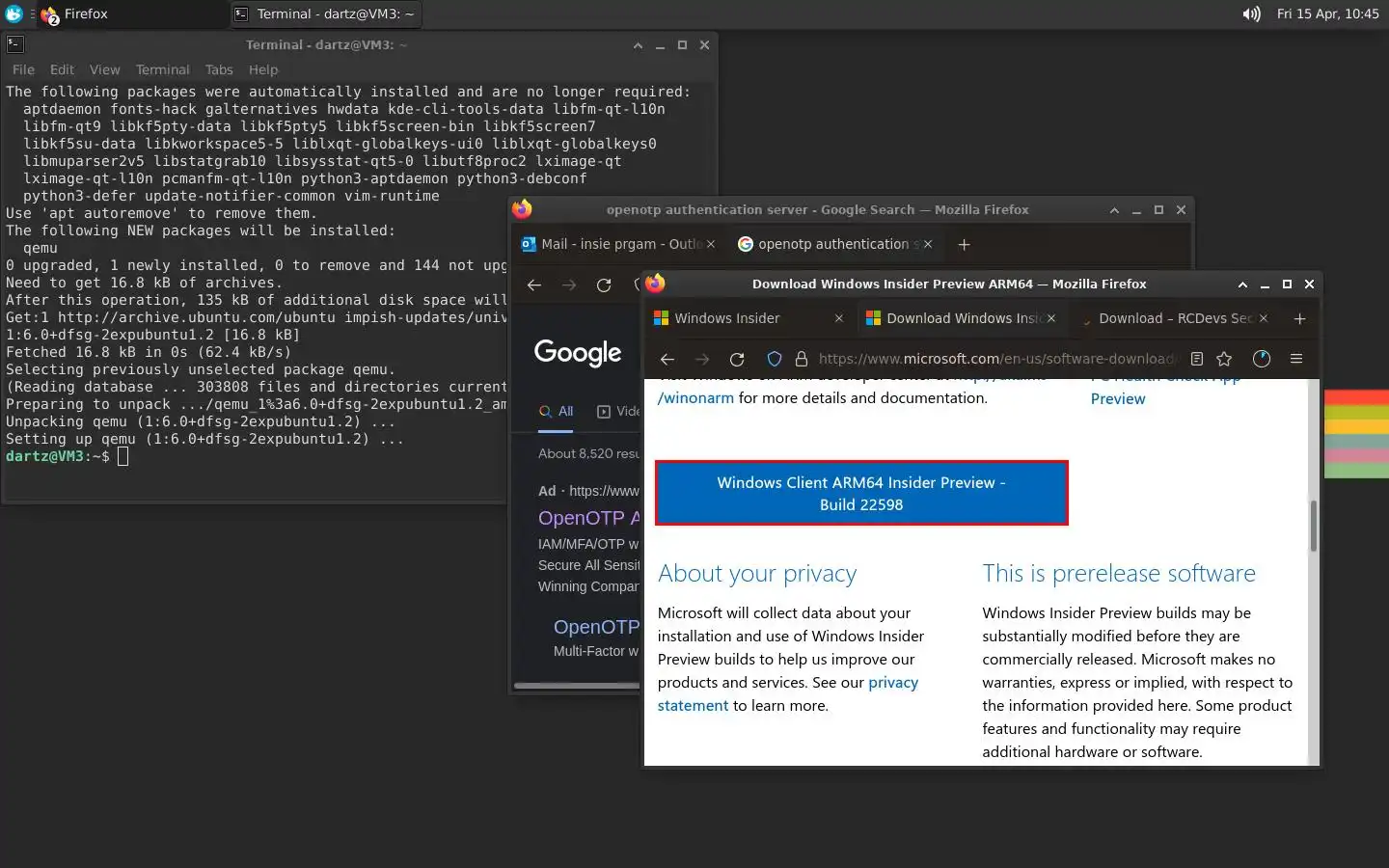
Task: Reload the Google Search window page
Action: [x=604, y=285]
